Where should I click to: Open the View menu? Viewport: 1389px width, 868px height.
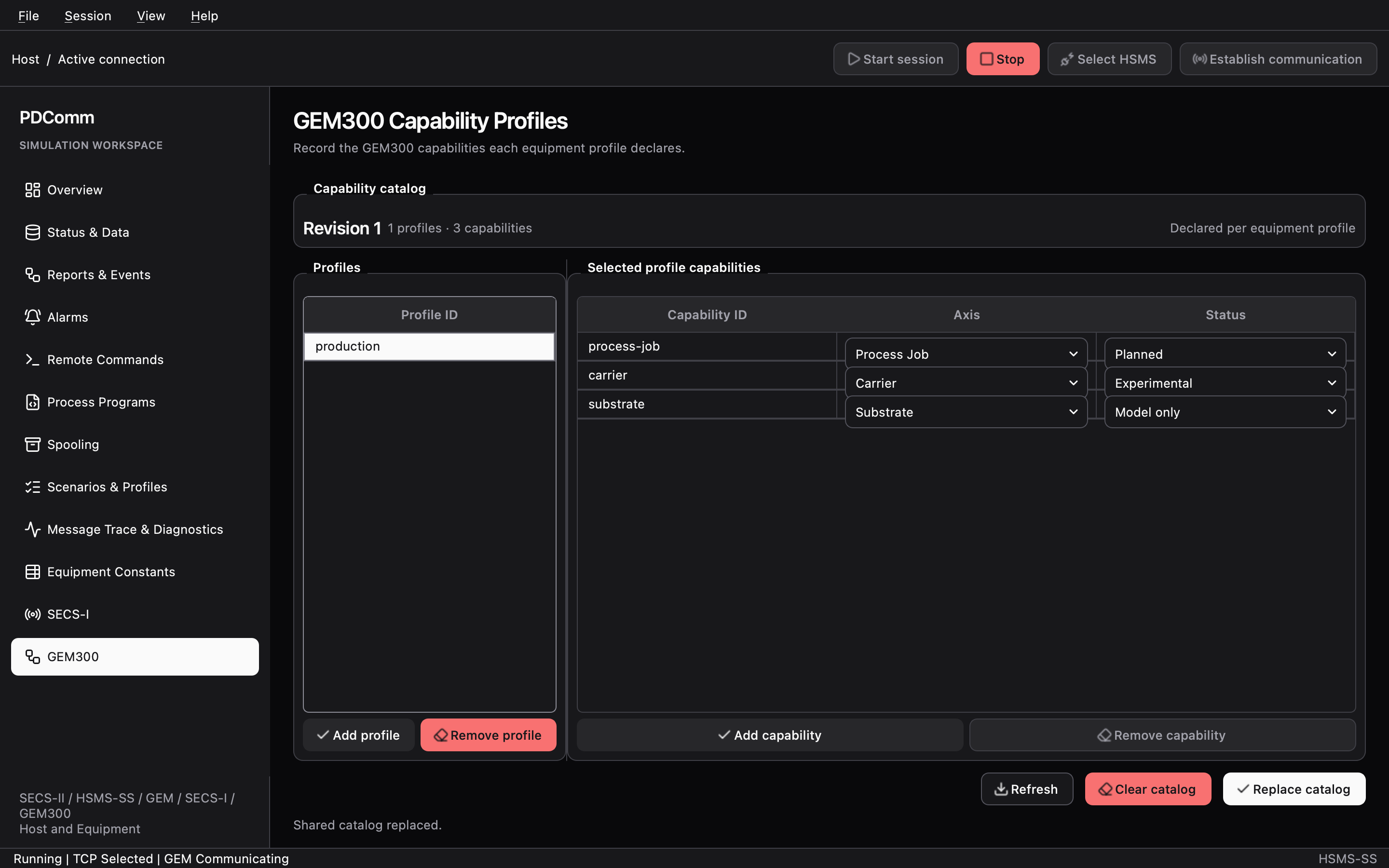point(151,15)
